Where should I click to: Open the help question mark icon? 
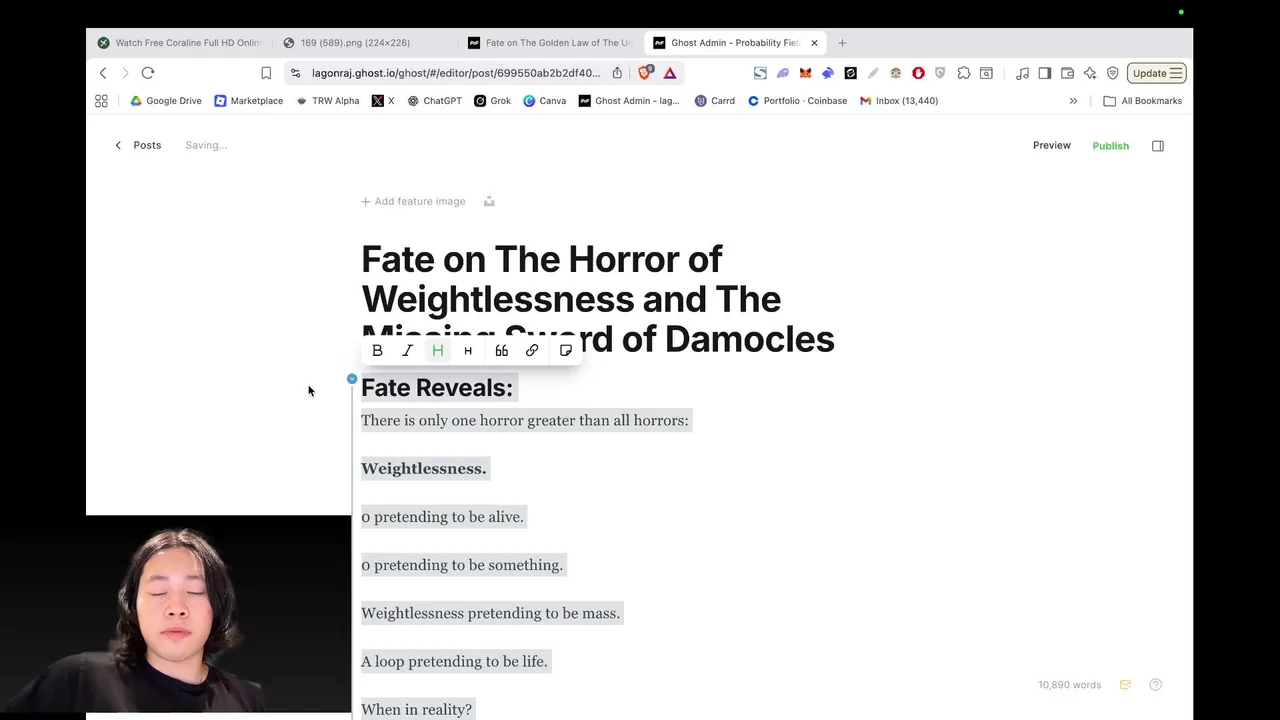[1156, 685]
